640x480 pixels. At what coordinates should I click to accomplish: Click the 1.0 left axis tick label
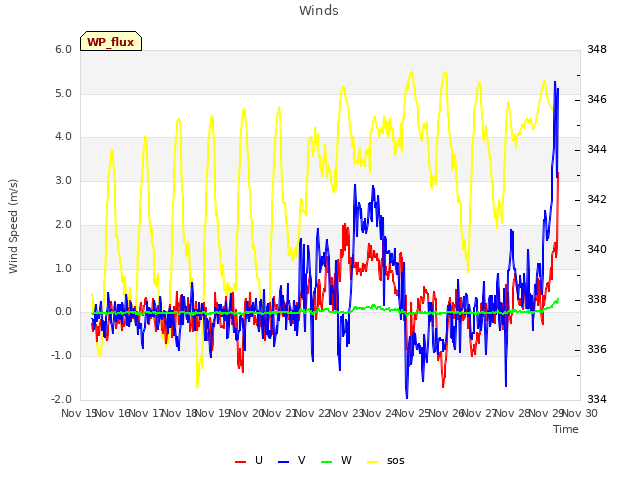click(63, 268)
